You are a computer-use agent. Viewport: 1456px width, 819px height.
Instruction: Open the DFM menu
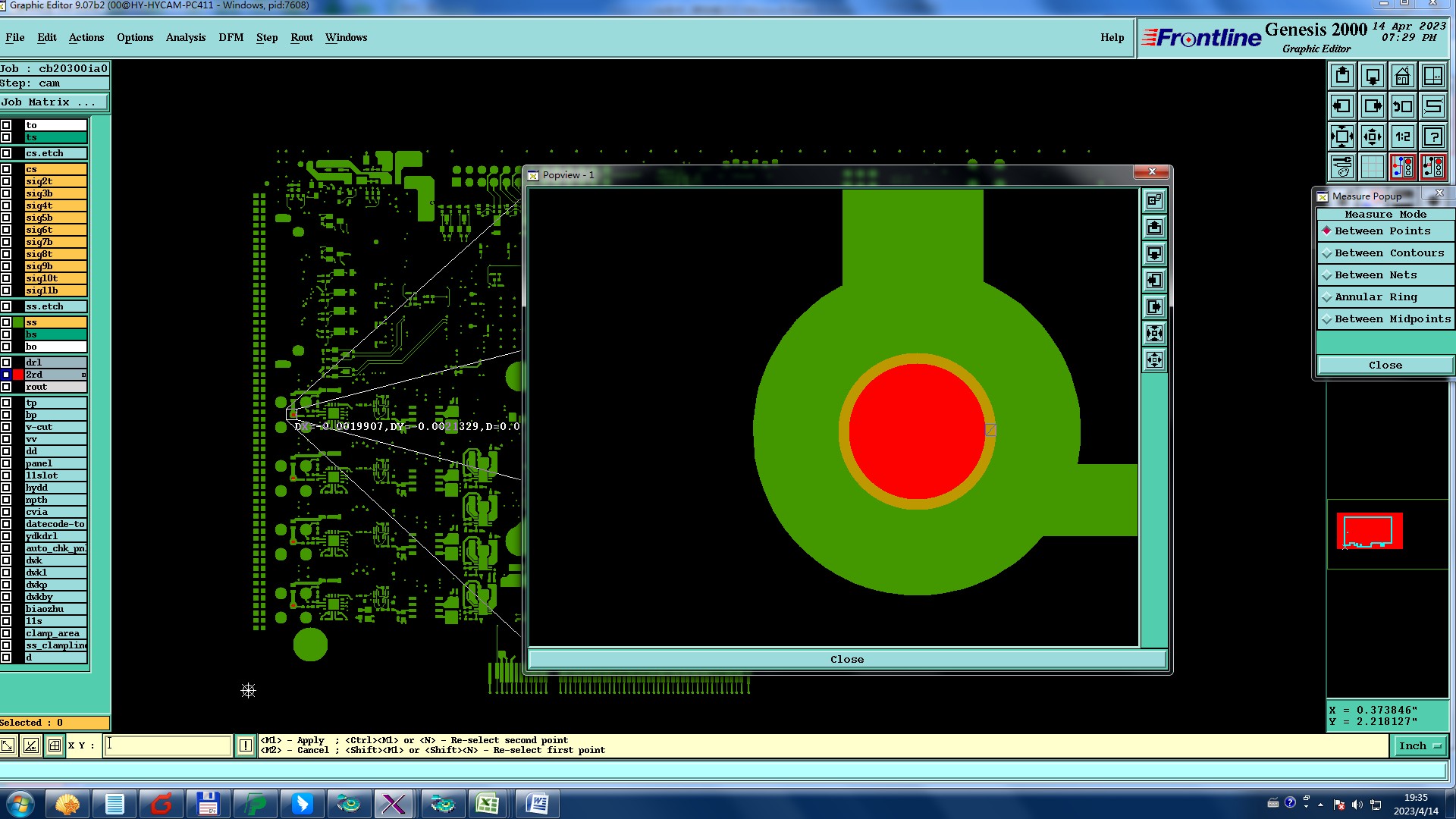point(231,38)
